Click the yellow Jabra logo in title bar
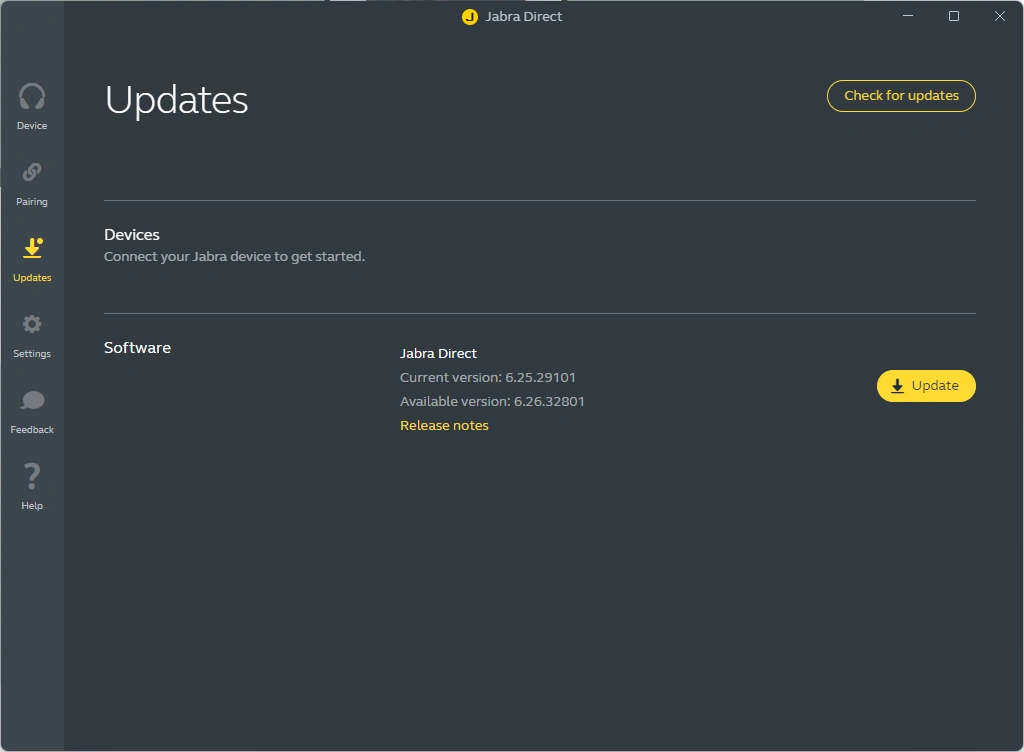The height and width of the screenshot is (752, 1024). coord(470,17)
